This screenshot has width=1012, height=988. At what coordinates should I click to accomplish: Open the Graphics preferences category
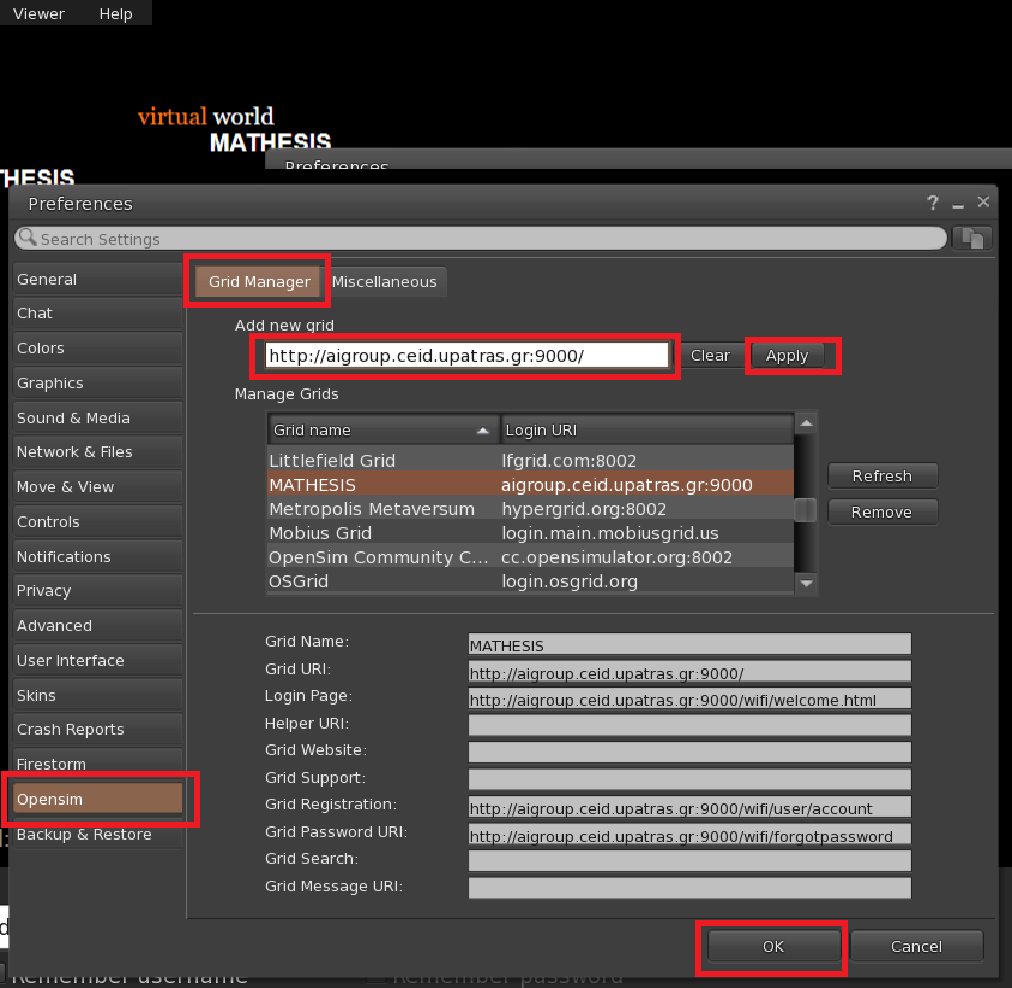(97, 383)
